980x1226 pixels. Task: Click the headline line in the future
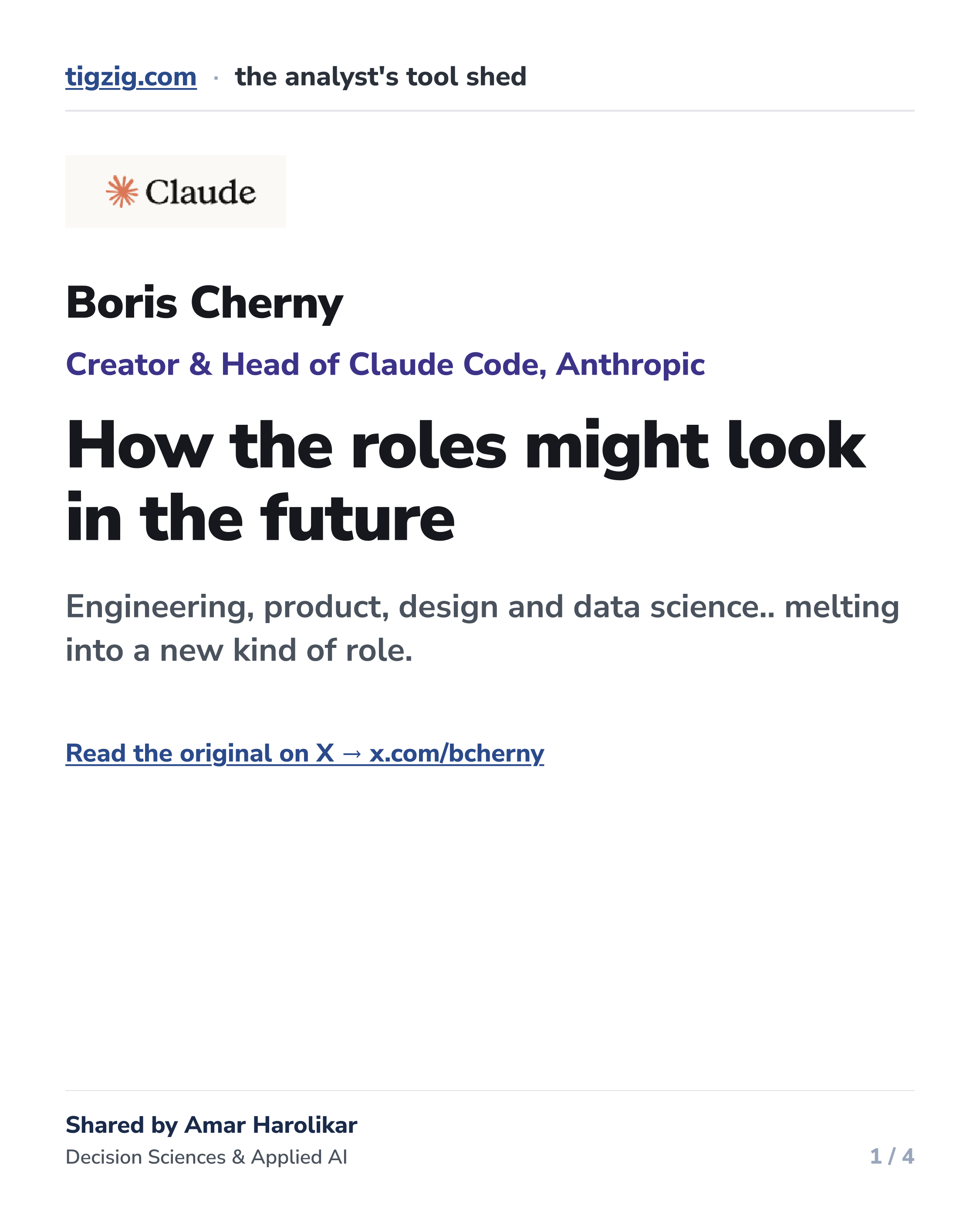coord(260,518)
